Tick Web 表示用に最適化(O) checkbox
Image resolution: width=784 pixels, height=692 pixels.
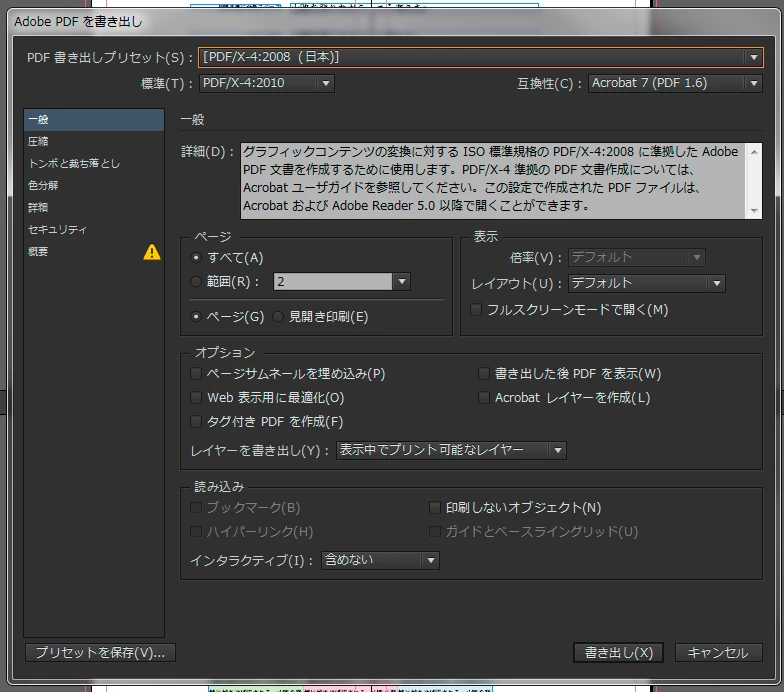coord(196,398)
